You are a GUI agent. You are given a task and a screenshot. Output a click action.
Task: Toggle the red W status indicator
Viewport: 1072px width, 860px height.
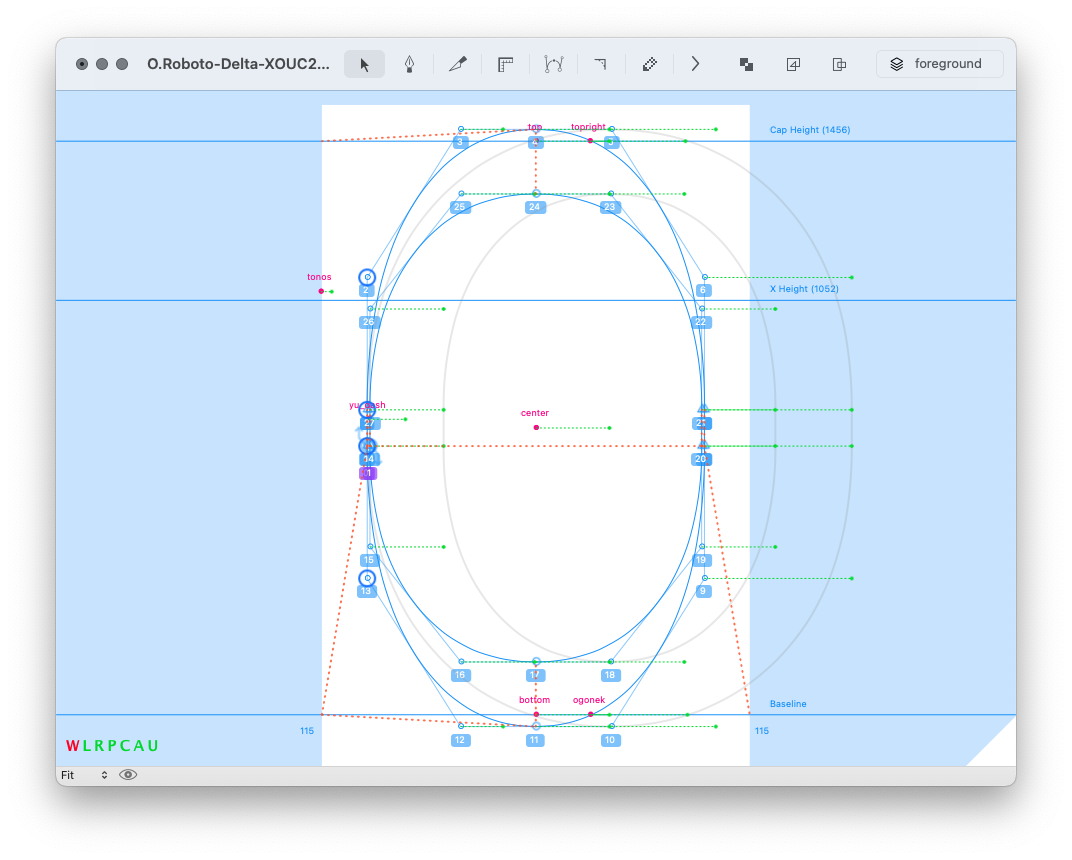[72, 746]
